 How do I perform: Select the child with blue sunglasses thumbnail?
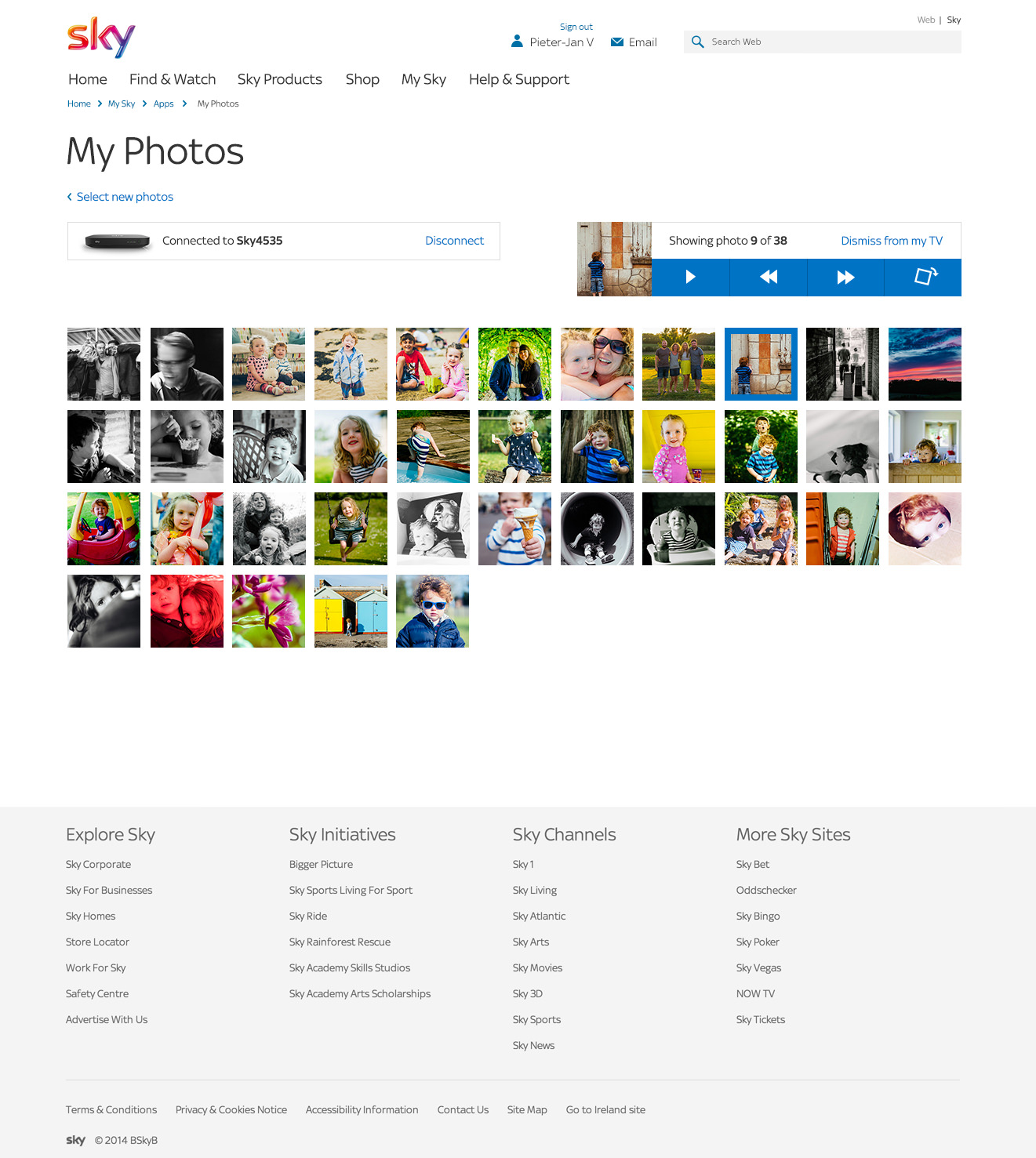click(432, 611)
